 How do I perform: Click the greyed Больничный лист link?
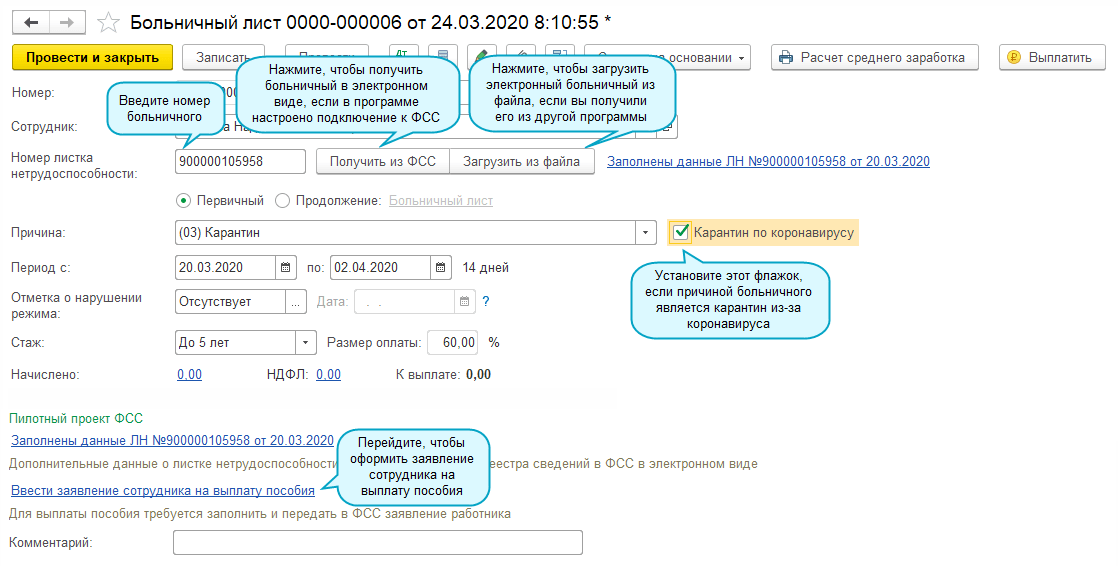(x=441, y=201)
